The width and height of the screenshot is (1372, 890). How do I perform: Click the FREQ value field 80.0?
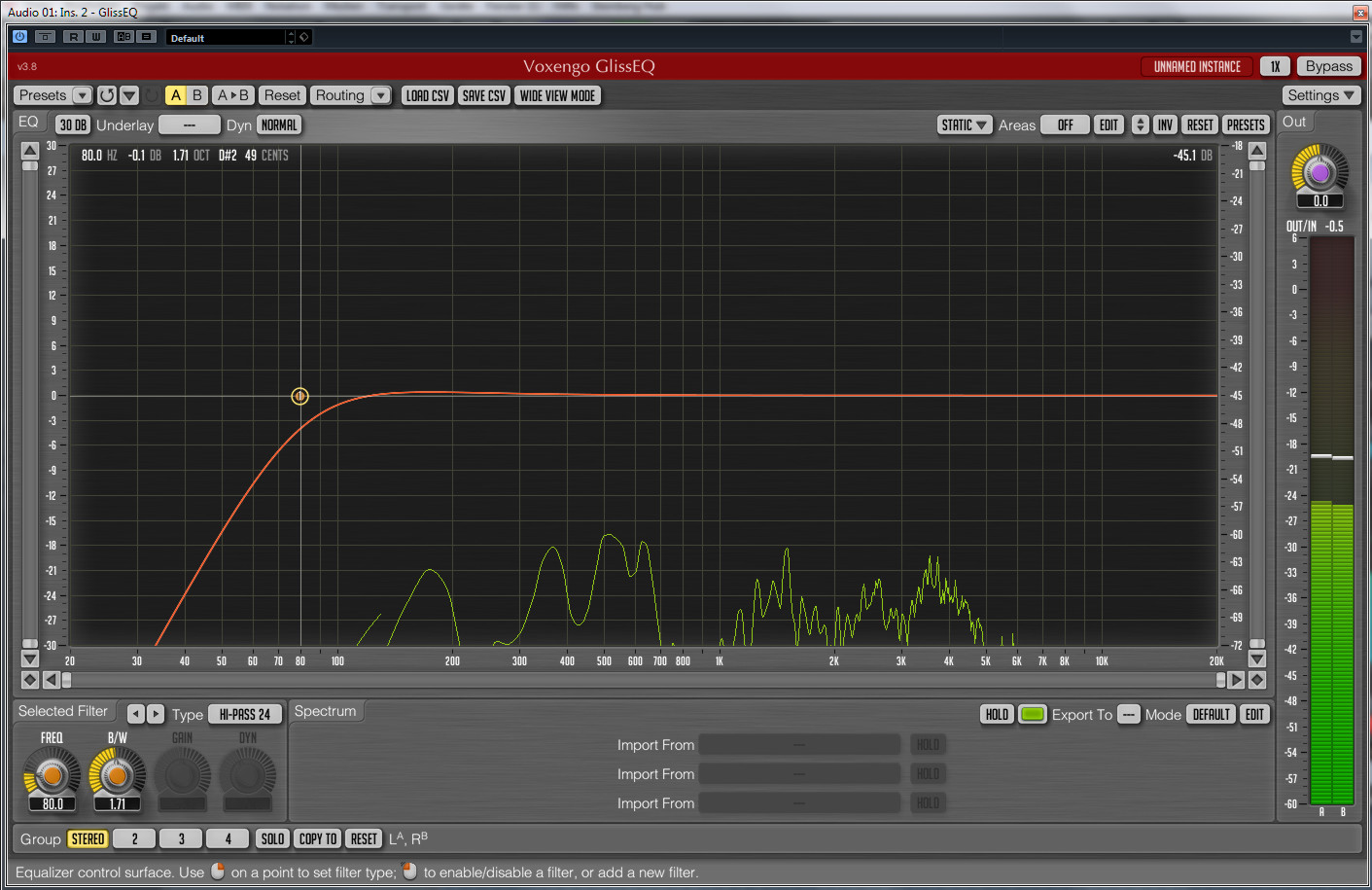[53, 803]
